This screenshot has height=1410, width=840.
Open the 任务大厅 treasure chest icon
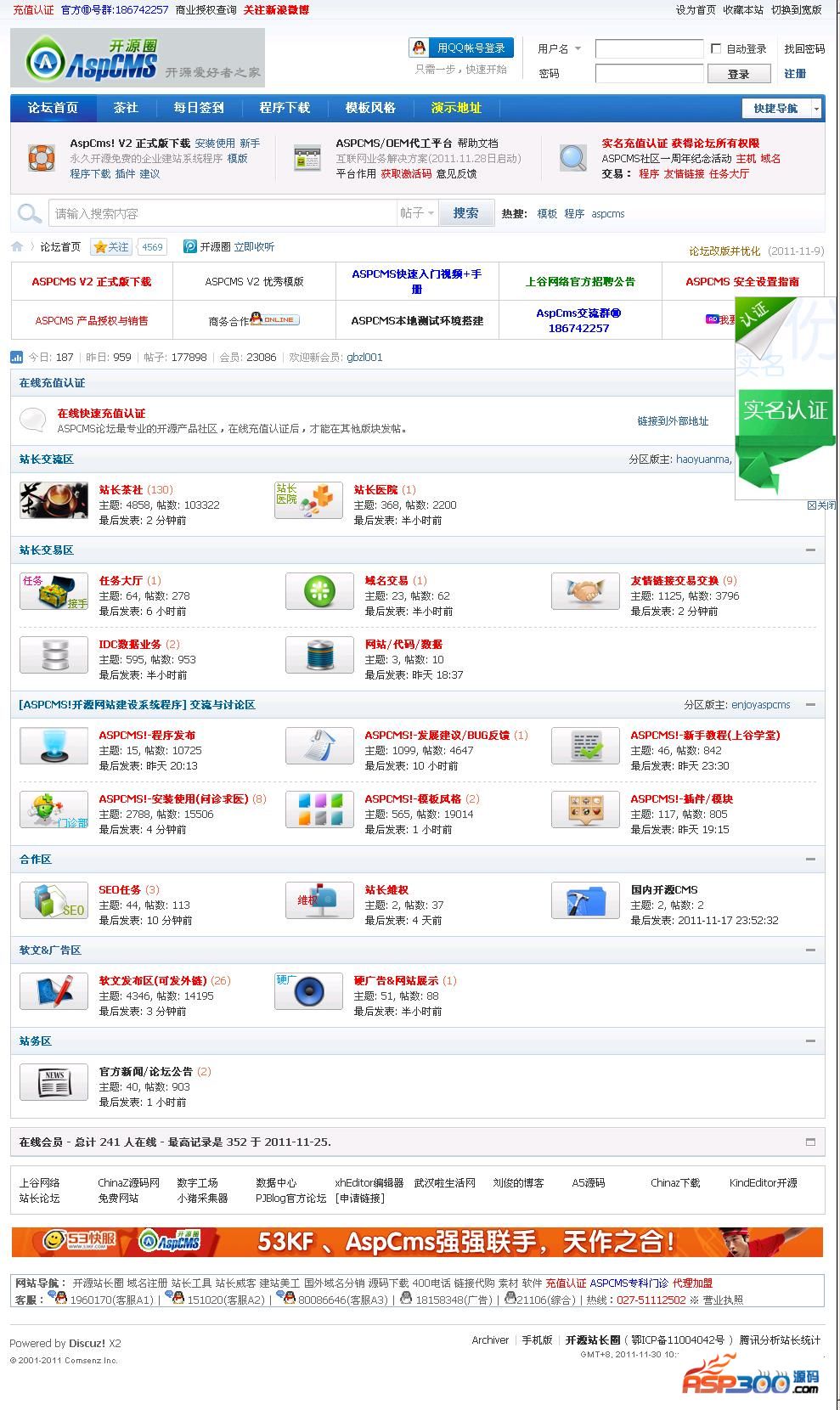54,591
